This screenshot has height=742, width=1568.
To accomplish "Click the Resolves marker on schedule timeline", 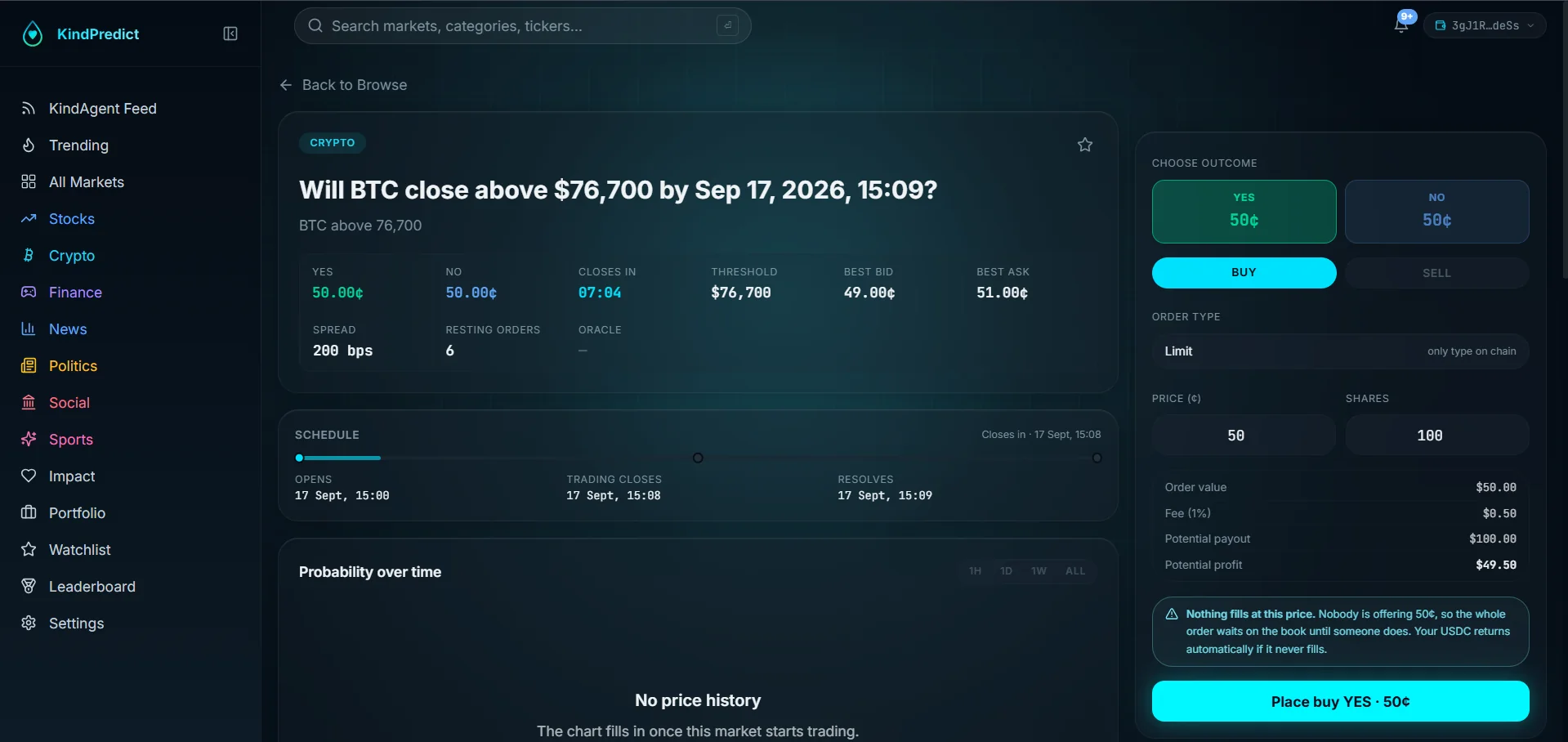I will coord(1097,458).
